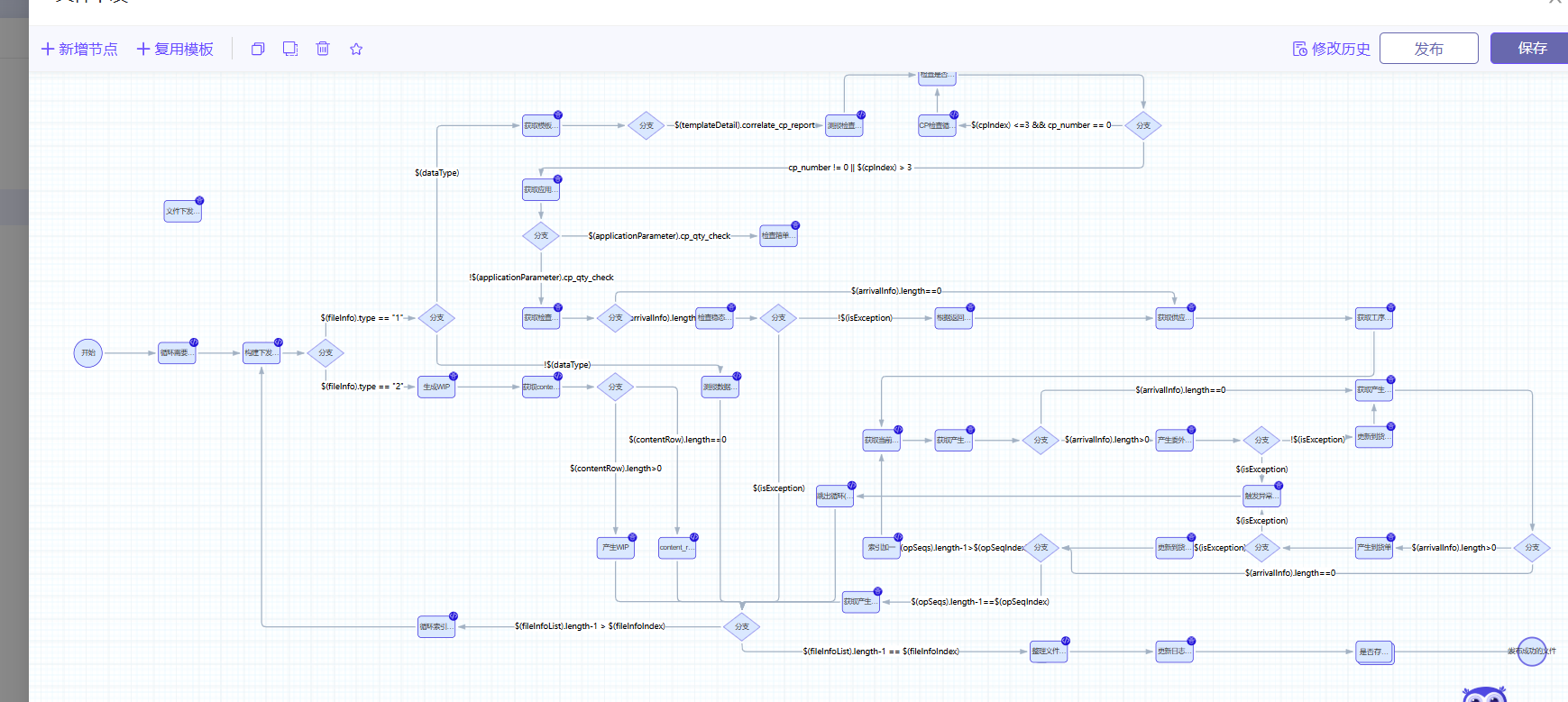This screenshot has height=702, width=1568.
Task: Select the 获取工序 node
Action: click(1374, 318)
